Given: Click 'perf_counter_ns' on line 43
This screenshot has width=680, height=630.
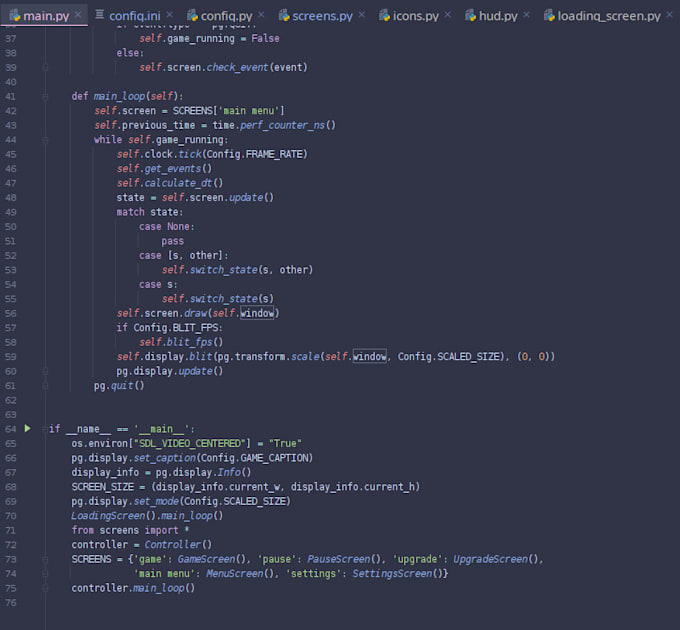Looking at the screenshot, I should pos(282,125).
